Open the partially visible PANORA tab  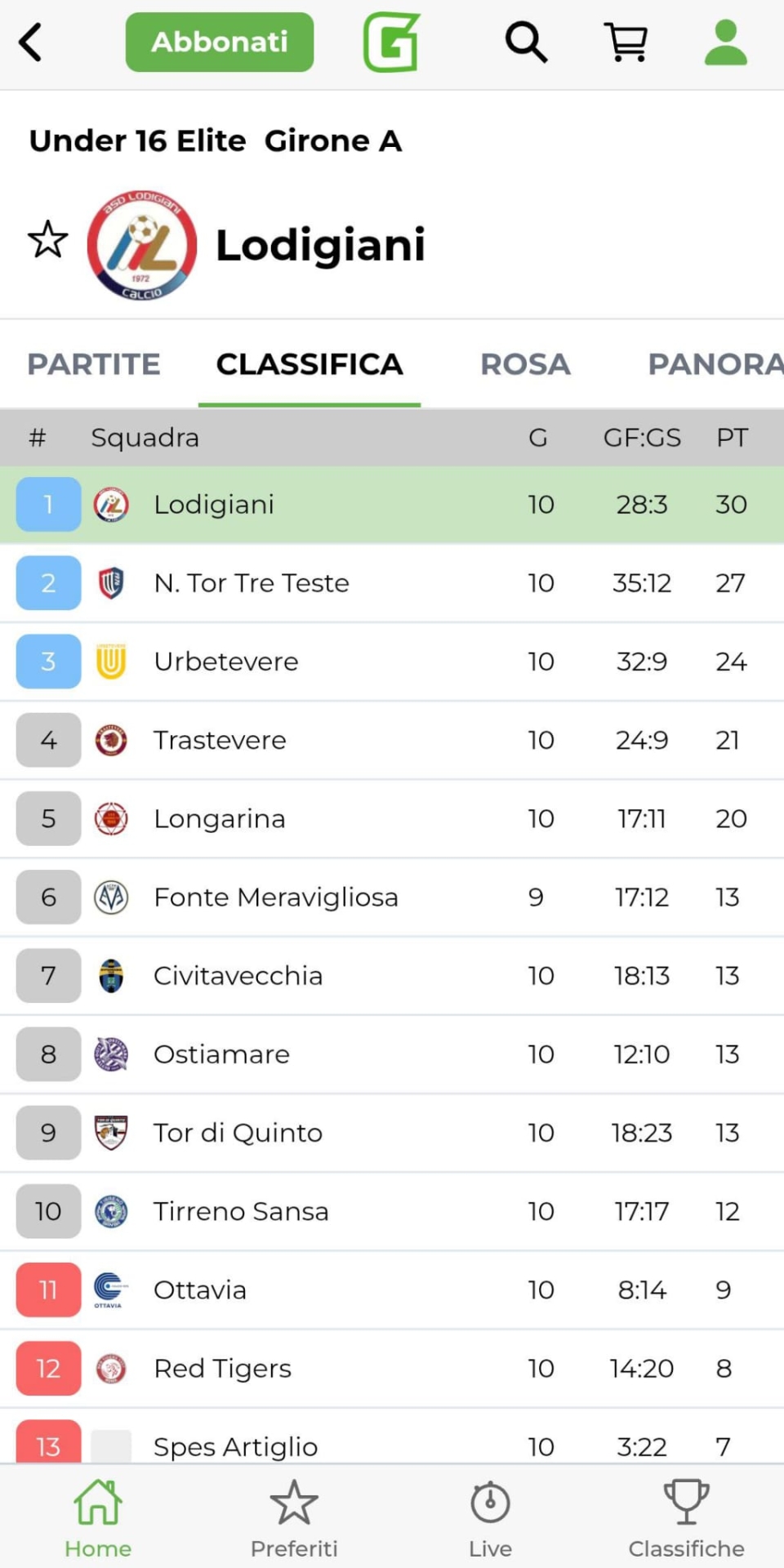715,364
